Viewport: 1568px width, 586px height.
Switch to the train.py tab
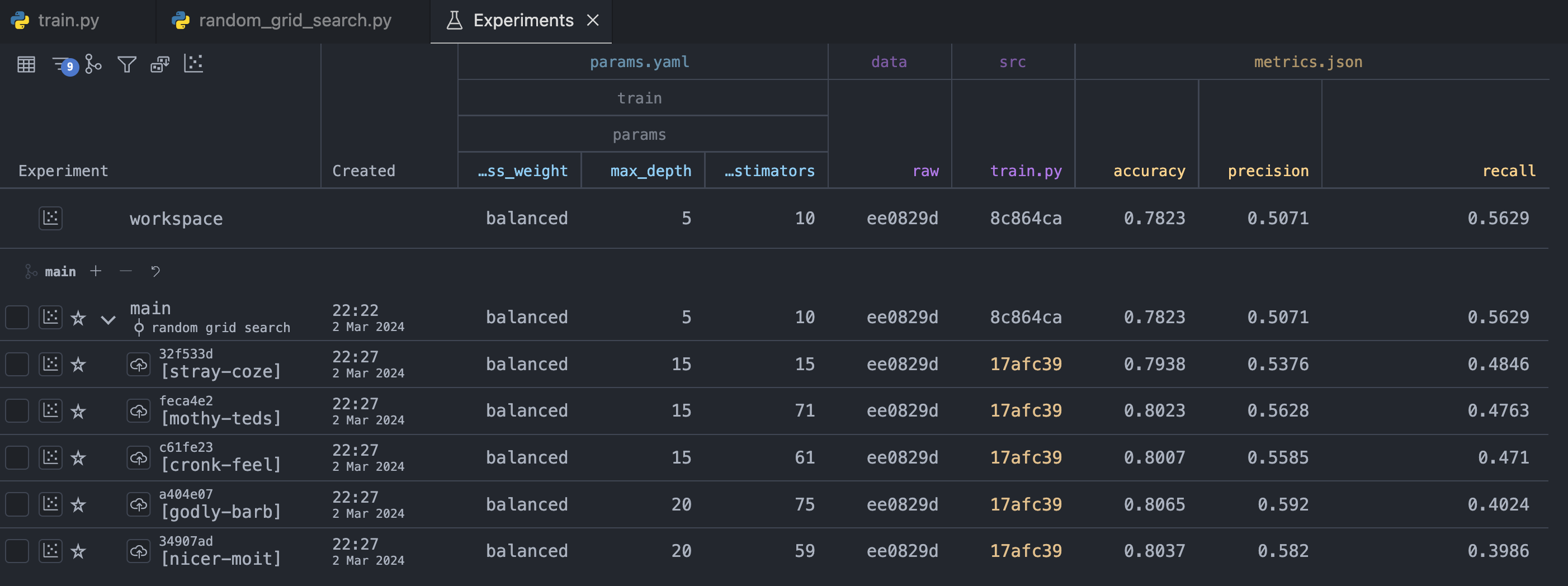click(68, 21)
